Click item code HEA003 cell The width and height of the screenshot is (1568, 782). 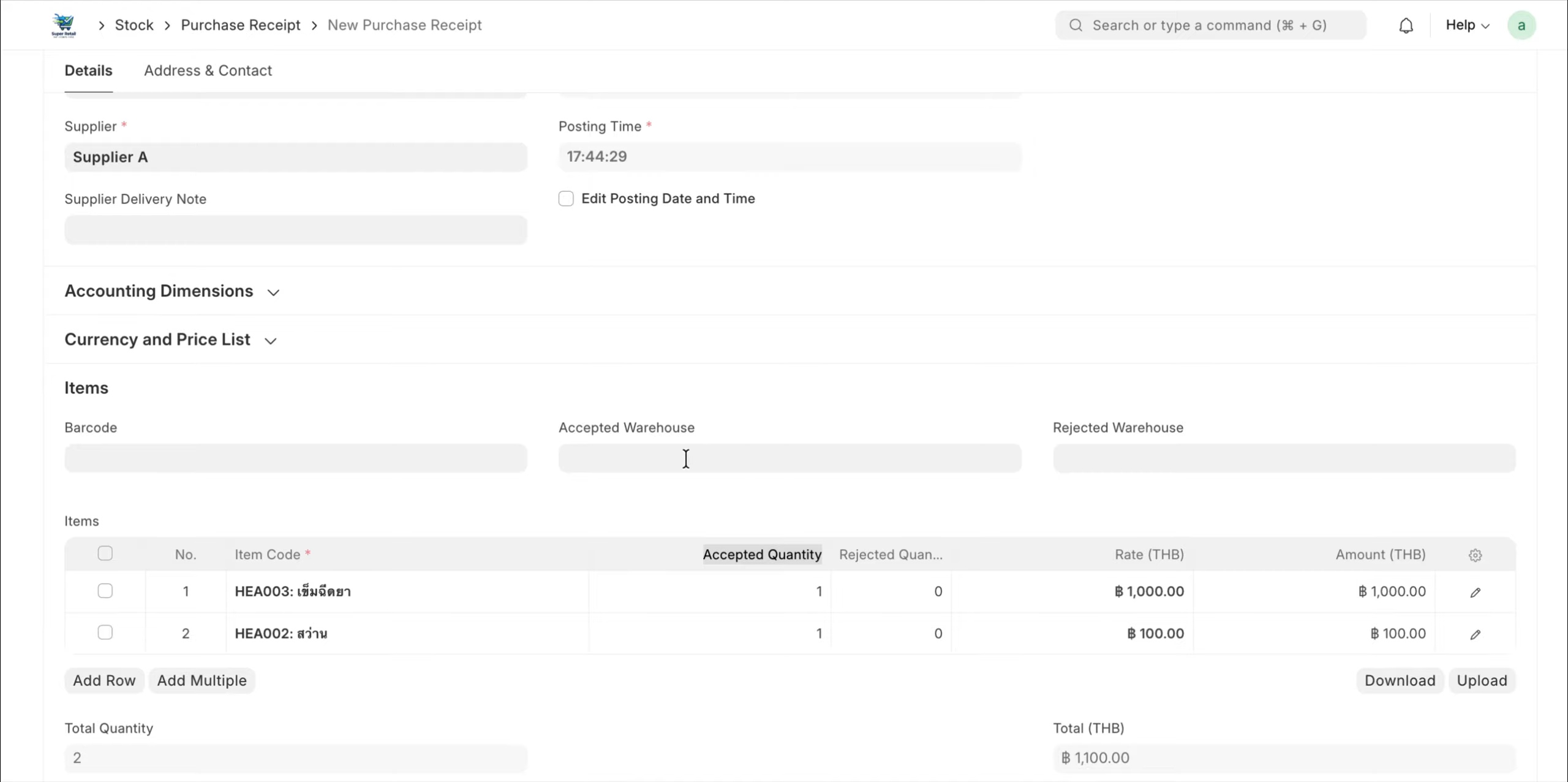407,591
